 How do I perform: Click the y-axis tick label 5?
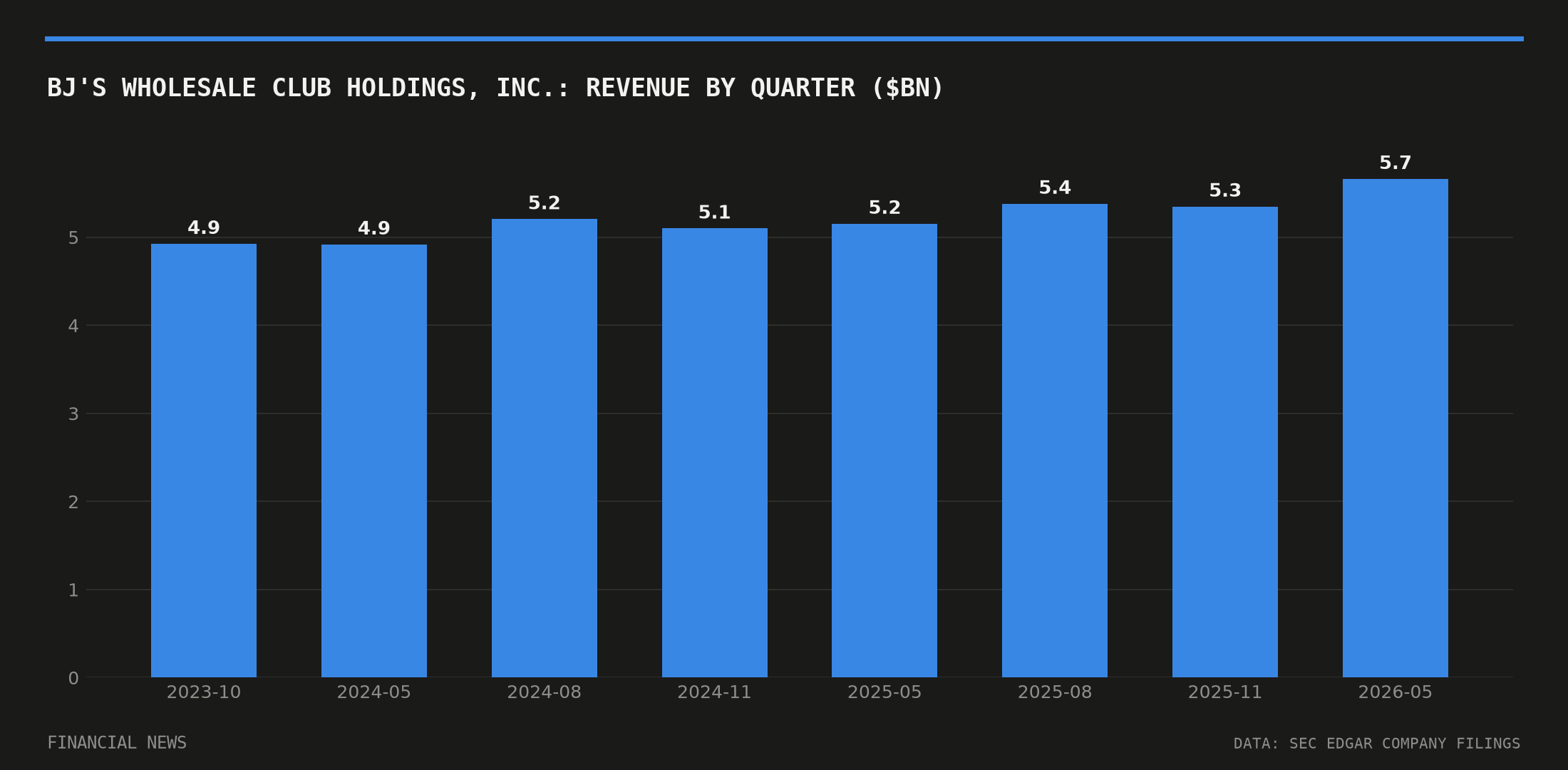[73, 238]
